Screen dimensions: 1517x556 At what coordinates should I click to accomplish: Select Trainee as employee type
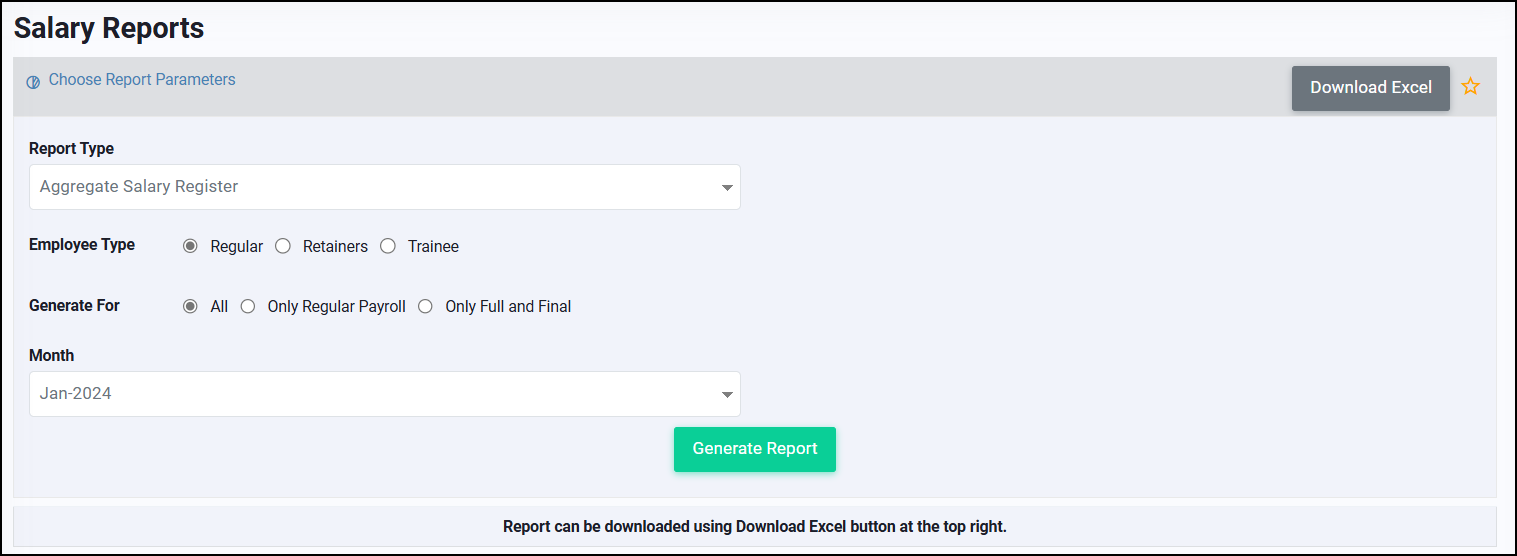(x=388, y=246)
